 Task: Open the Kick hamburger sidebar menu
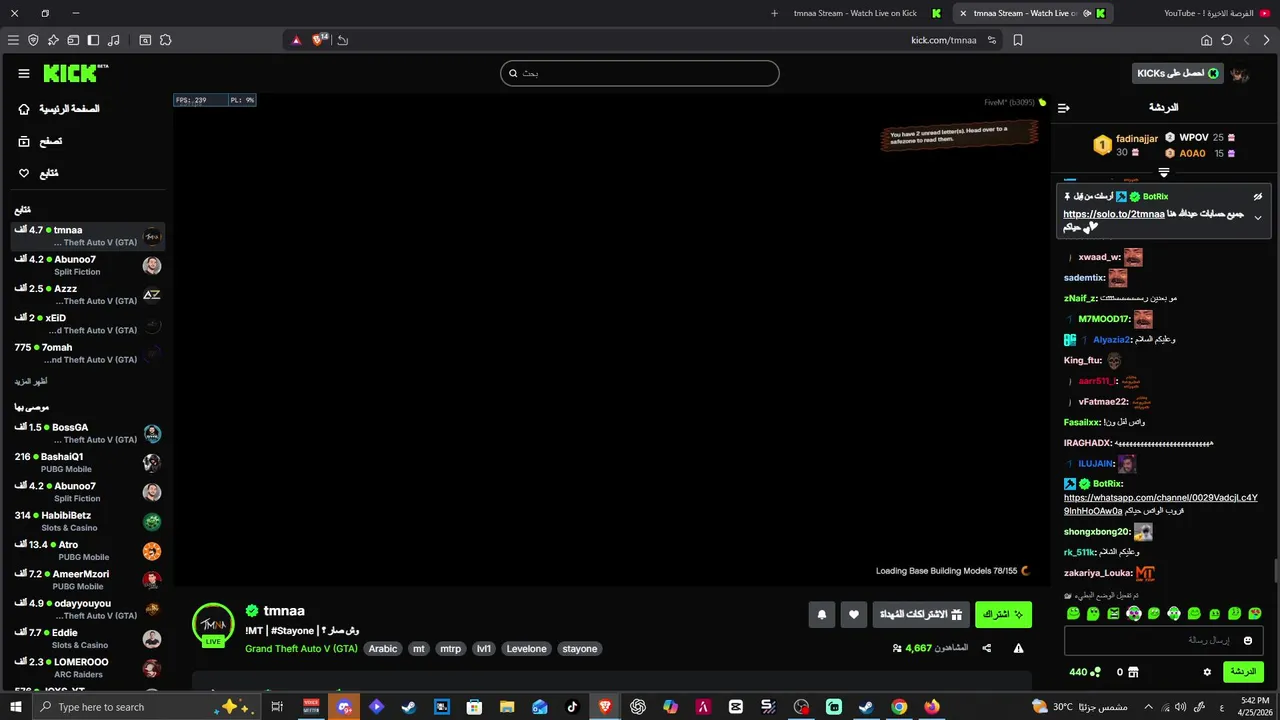tap(24, 73)
